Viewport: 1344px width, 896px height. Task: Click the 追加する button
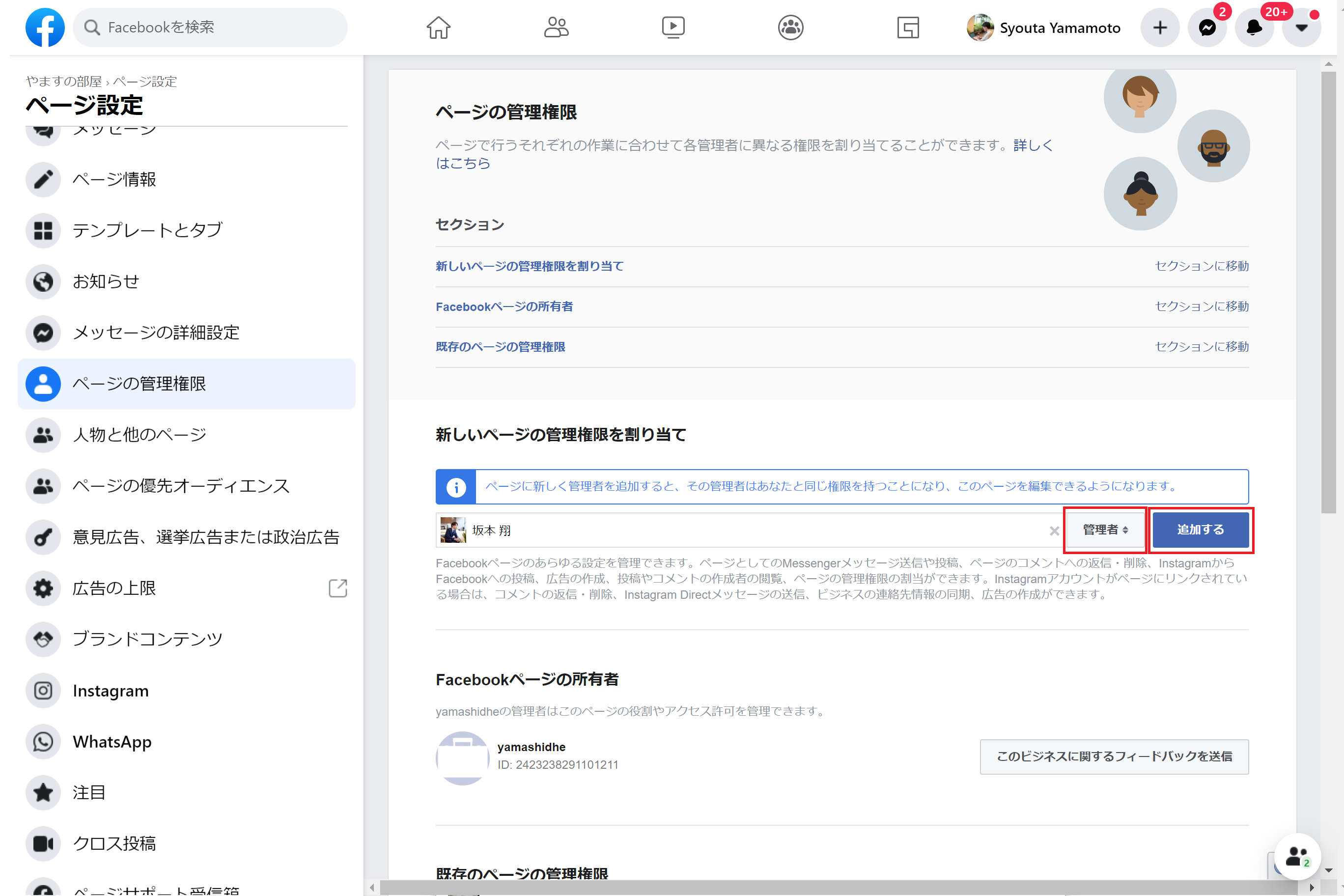(x=1201, y=531)
